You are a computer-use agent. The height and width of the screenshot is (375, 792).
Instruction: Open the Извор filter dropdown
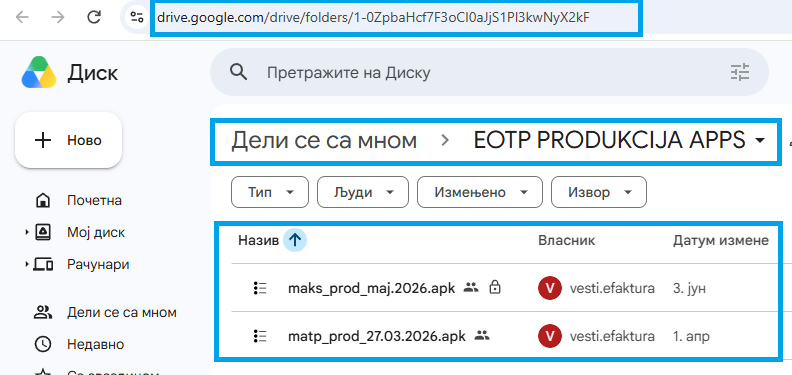[599, 192]
